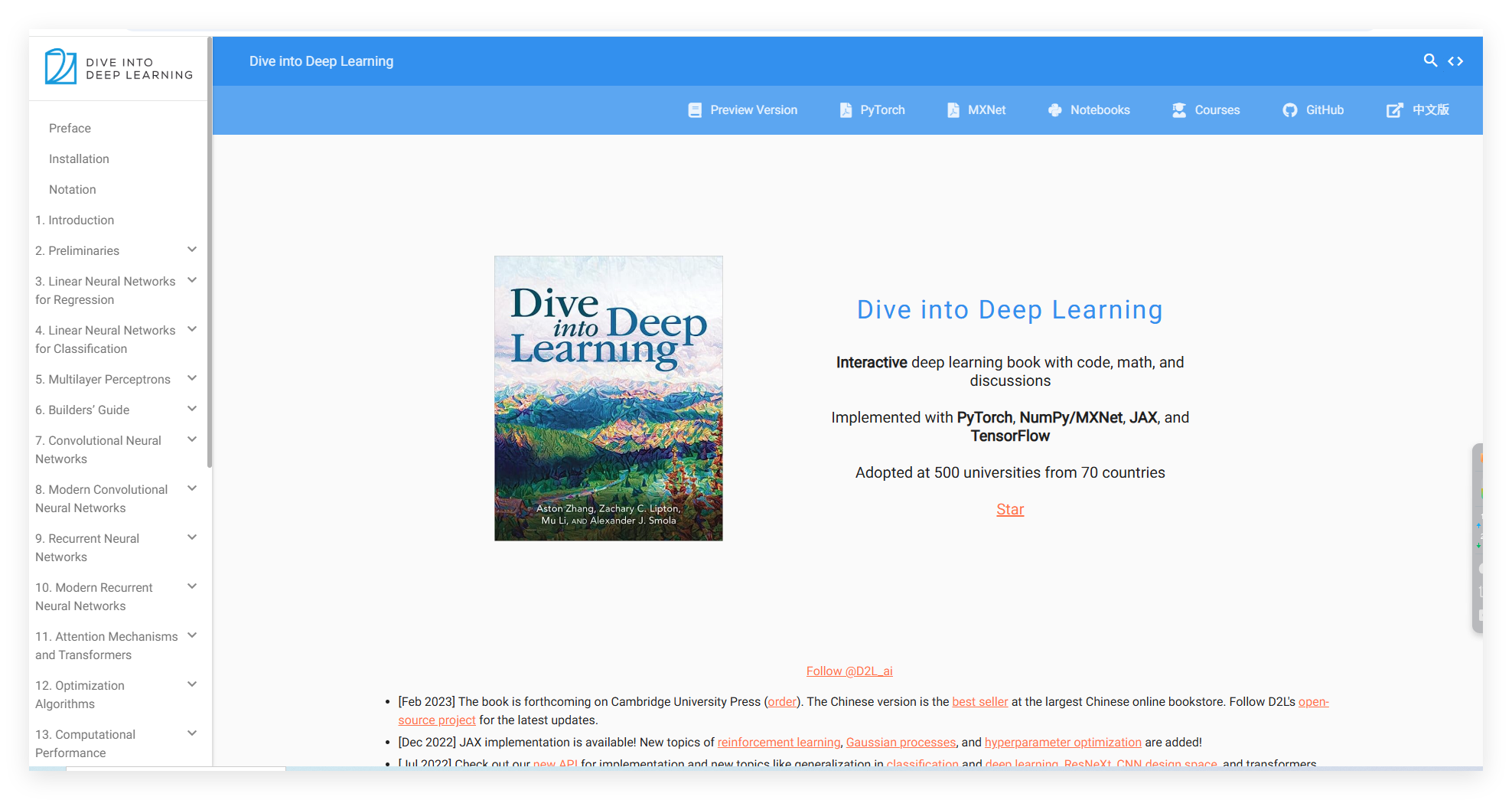Open the GitHub tab label
This screenshot has height=800, width=1512.
tap(1325, 110)
